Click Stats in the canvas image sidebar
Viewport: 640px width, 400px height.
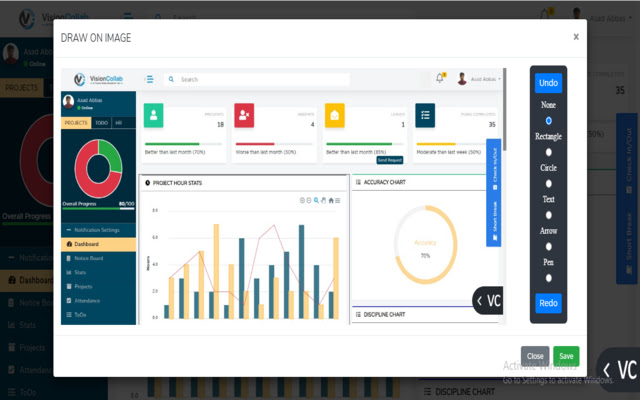point(98,272)
